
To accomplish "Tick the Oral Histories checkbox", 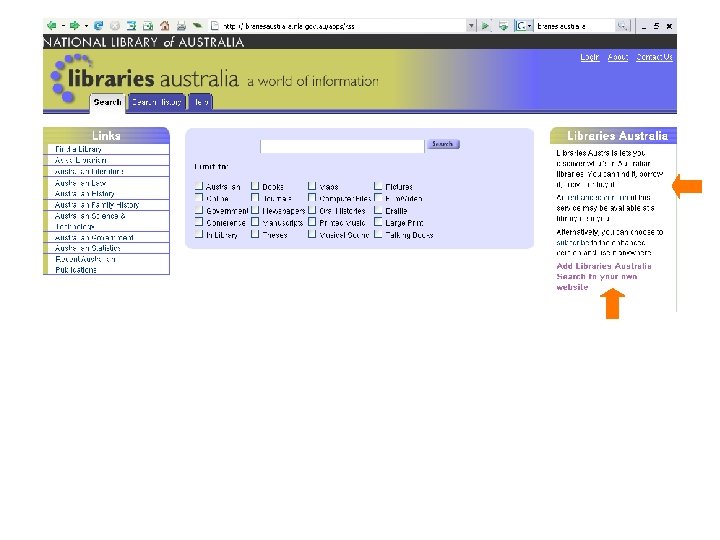I will (312, 210).
